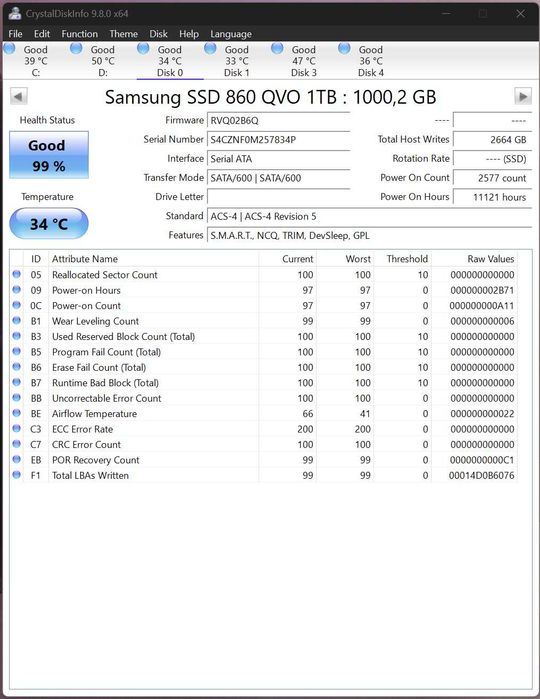Click the Threshold column header
Viewport: 540px width, 699px height.
tap(403, 259)
